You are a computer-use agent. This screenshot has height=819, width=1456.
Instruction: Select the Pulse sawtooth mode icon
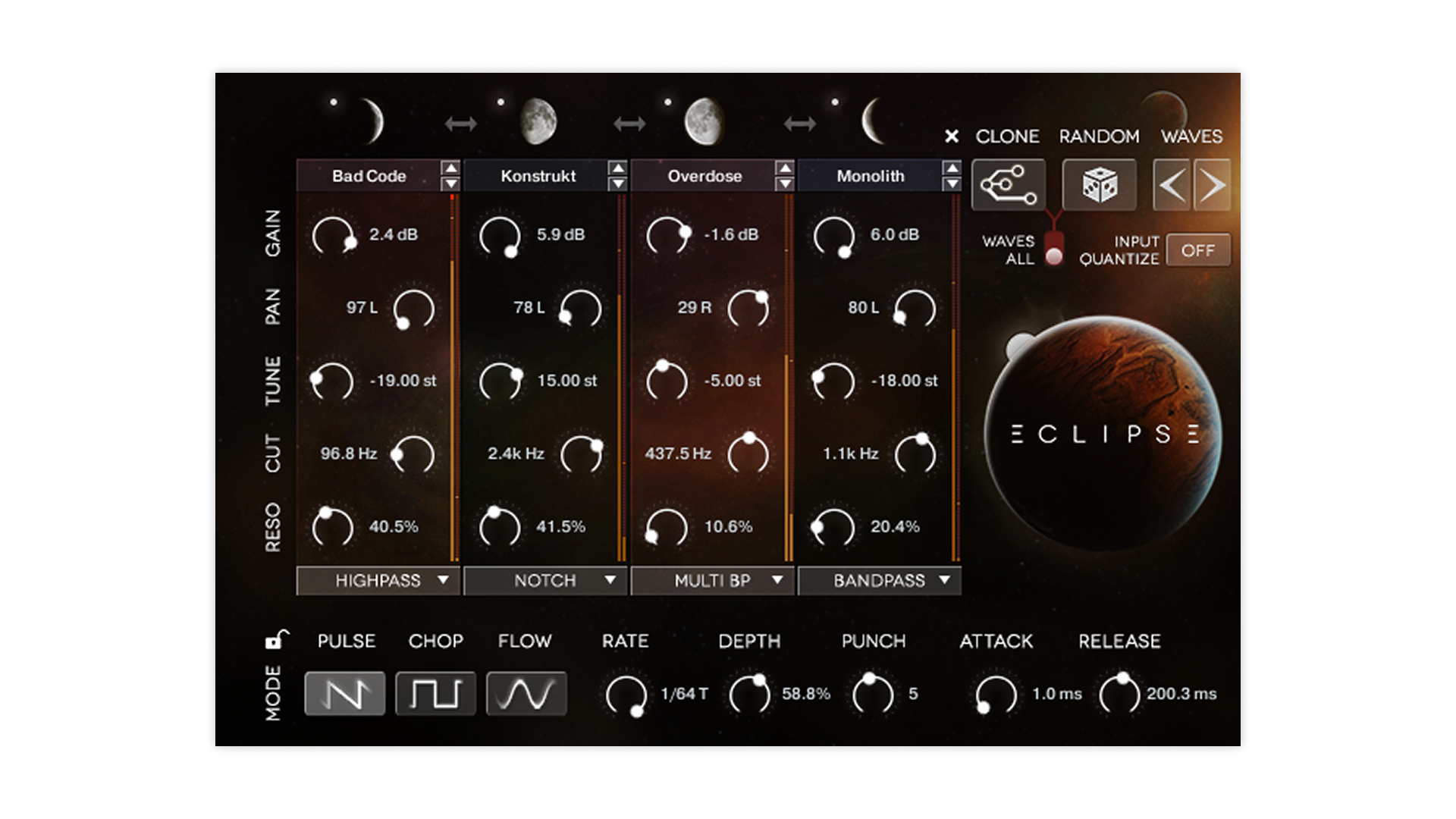point(345,693)
